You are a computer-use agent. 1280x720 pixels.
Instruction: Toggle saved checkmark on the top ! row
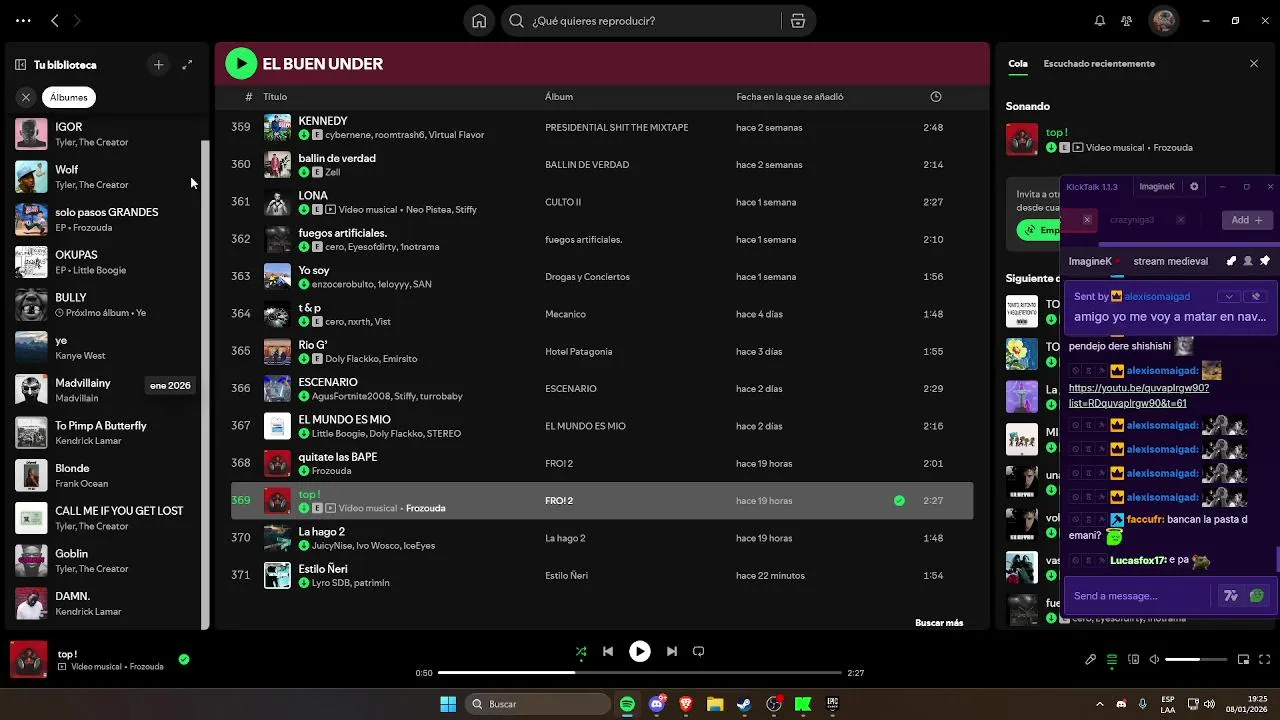[899, 501]
